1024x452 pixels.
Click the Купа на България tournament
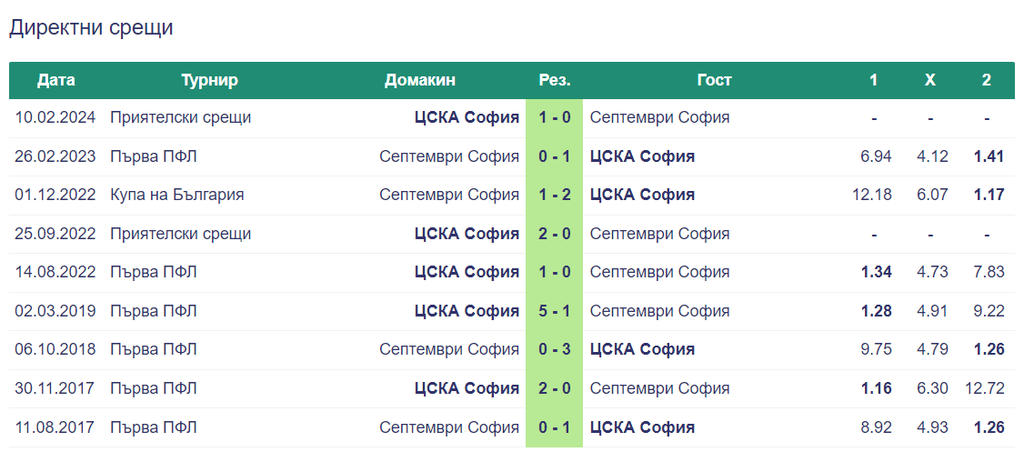[x=177, y=195]
